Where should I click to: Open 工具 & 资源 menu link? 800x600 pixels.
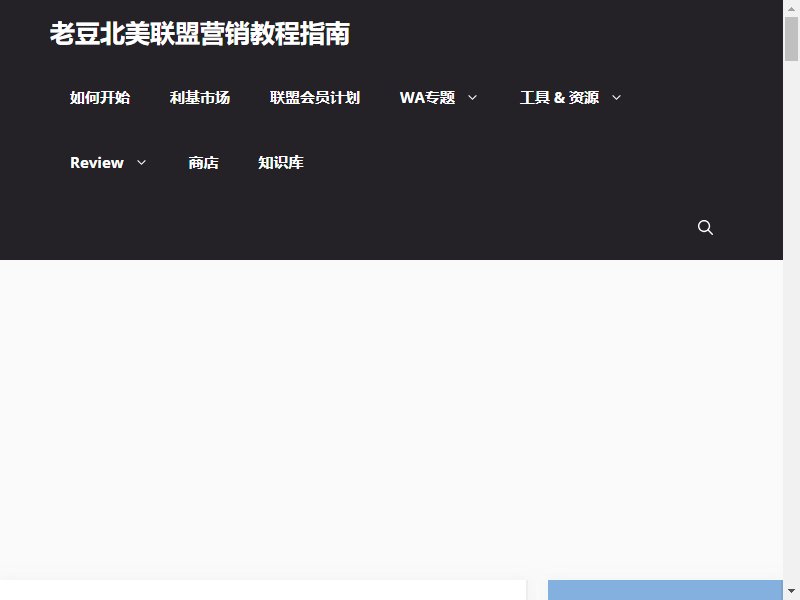[559, 97]
